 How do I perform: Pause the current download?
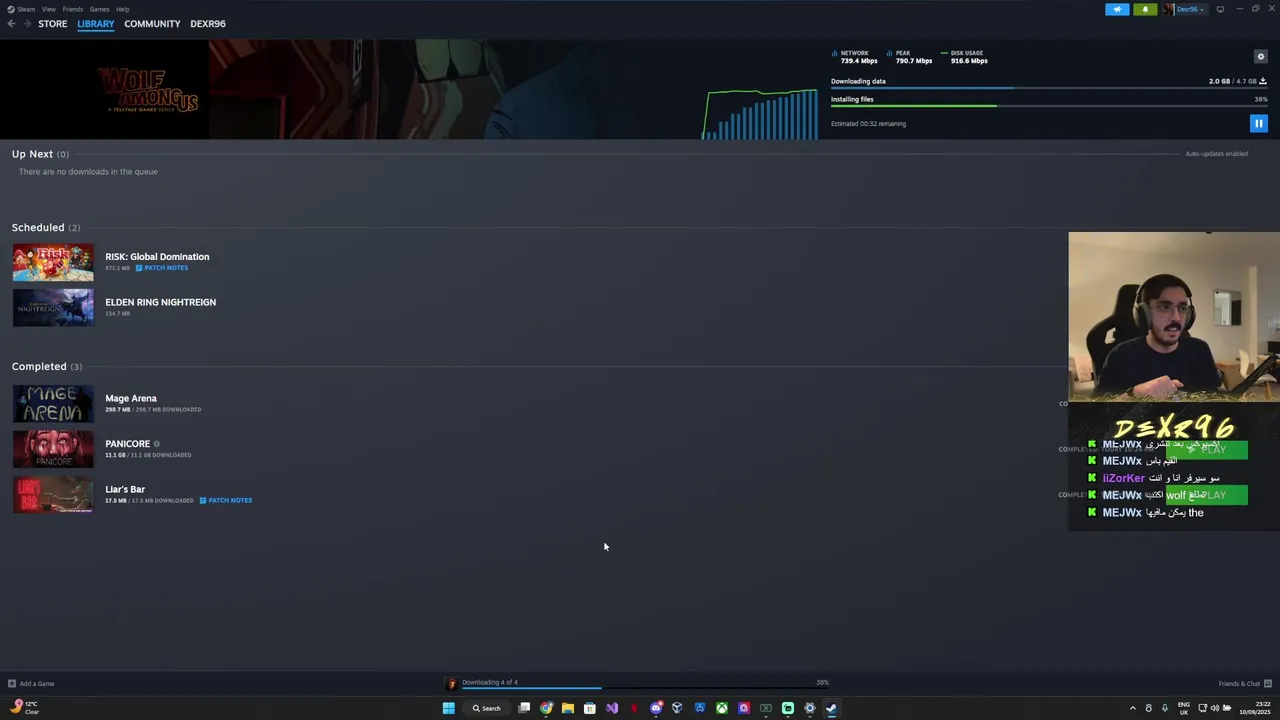[x=1258, y=124]
